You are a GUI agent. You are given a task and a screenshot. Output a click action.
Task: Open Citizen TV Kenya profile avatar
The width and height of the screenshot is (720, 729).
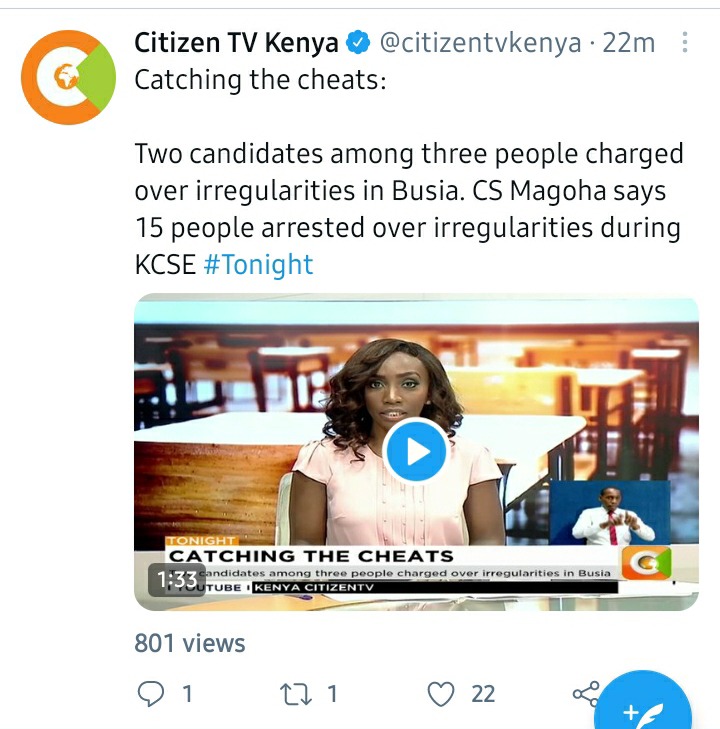coord(68,77)
